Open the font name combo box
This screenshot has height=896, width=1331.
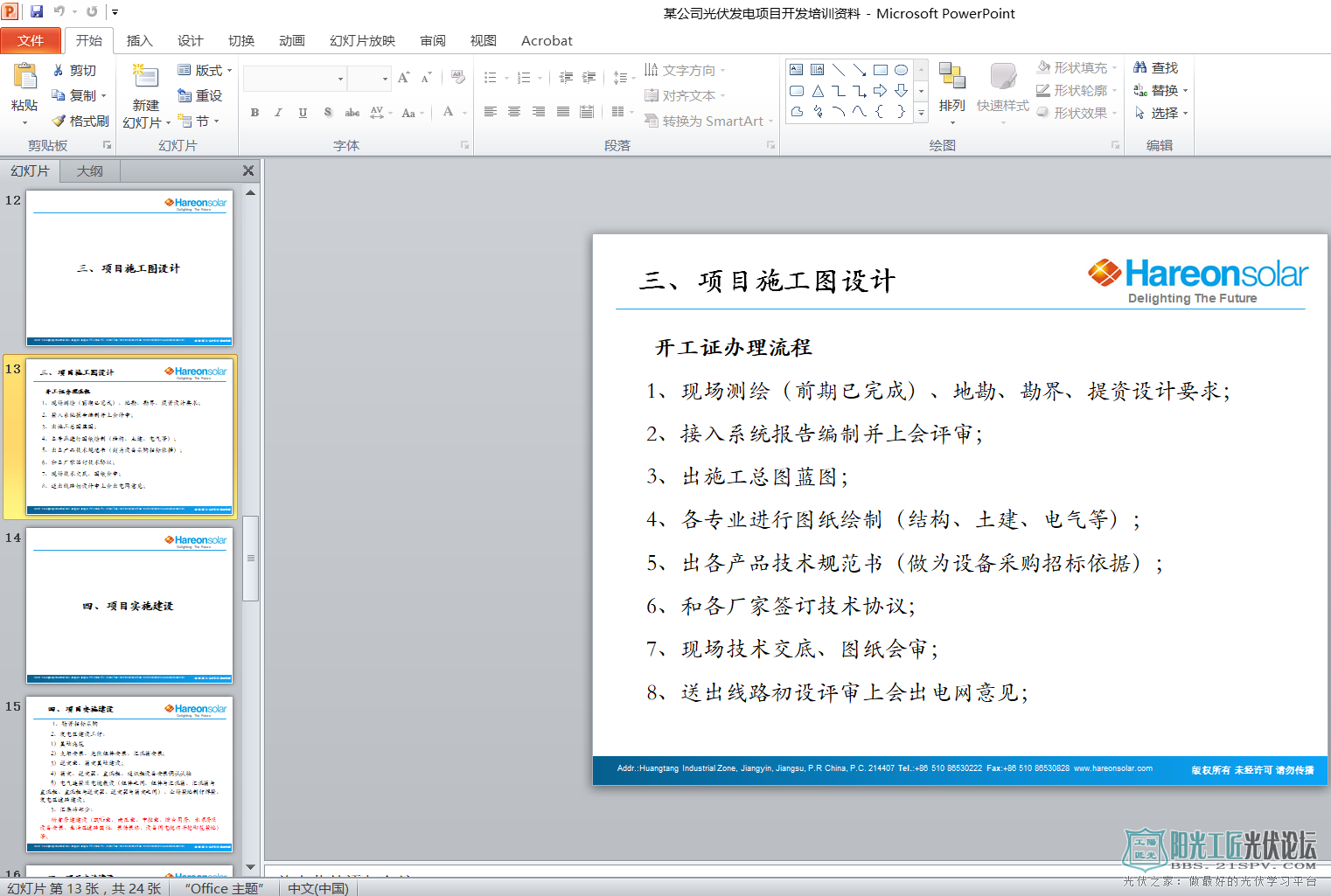[x=295, y=79]
